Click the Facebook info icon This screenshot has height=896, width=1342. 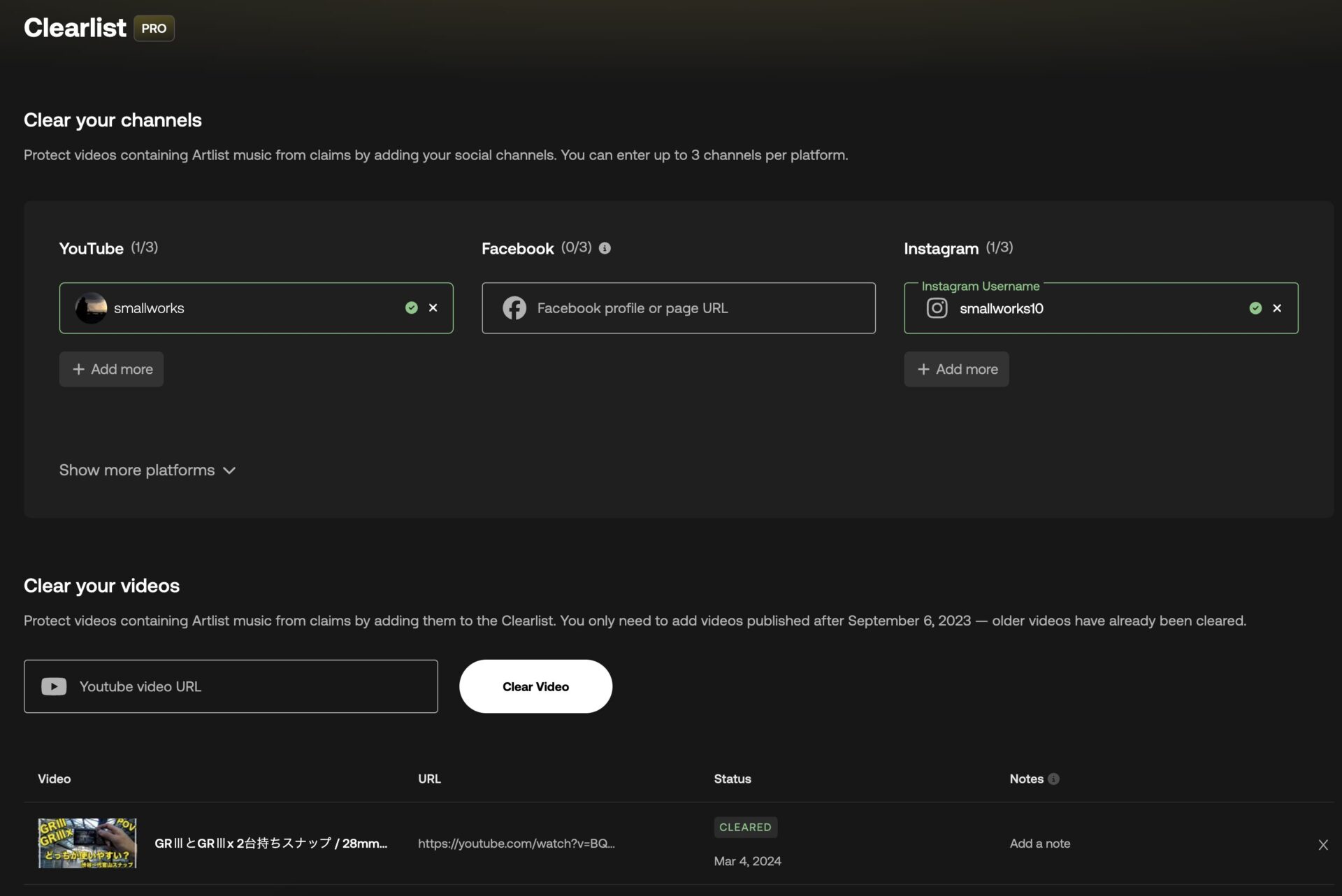click(605, 248)
